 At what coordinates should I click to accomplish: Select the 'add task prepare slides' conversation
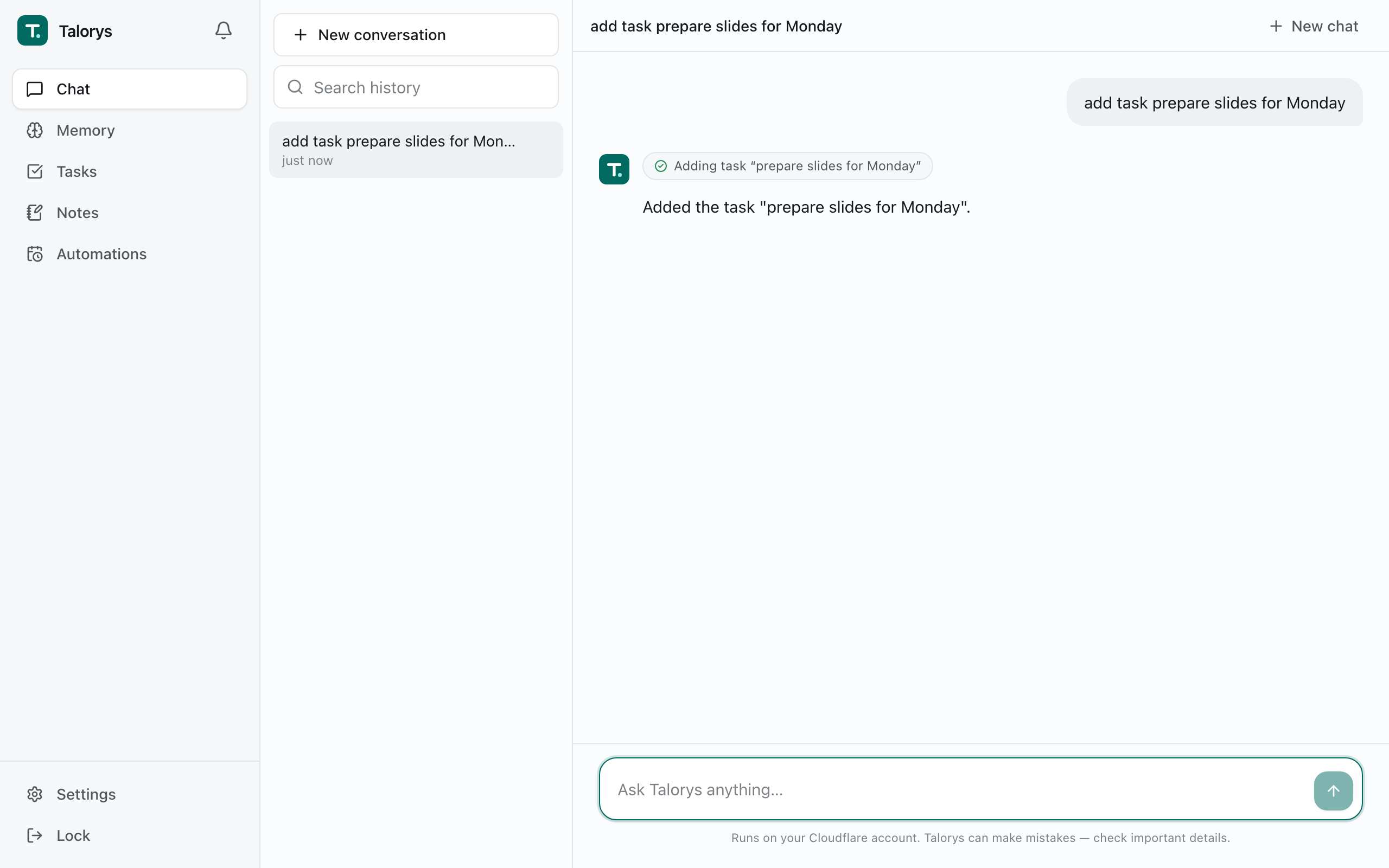point(416,150)
